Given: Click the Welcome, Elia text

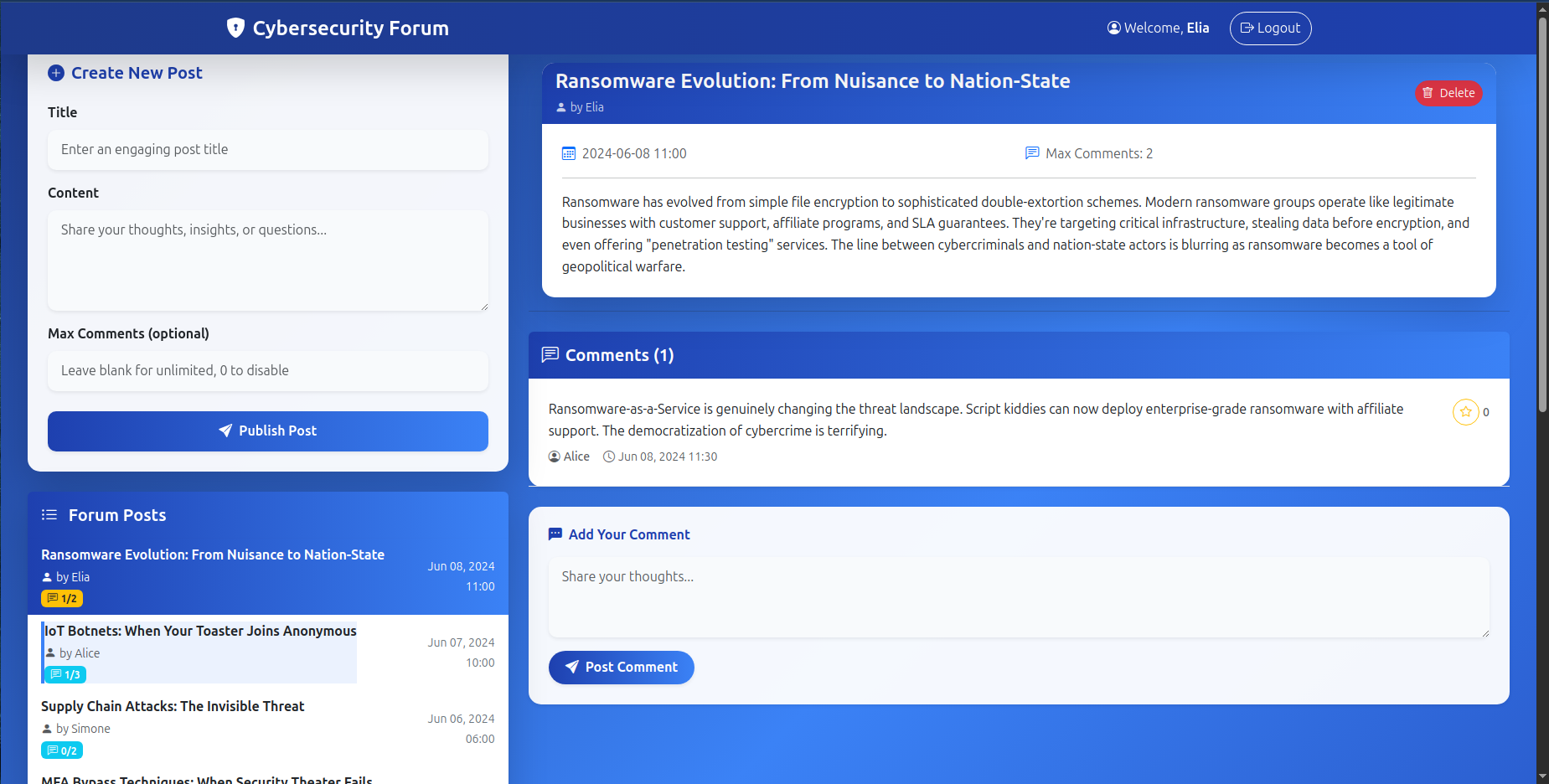Looking at the screenshot, I should point(1166,28).
